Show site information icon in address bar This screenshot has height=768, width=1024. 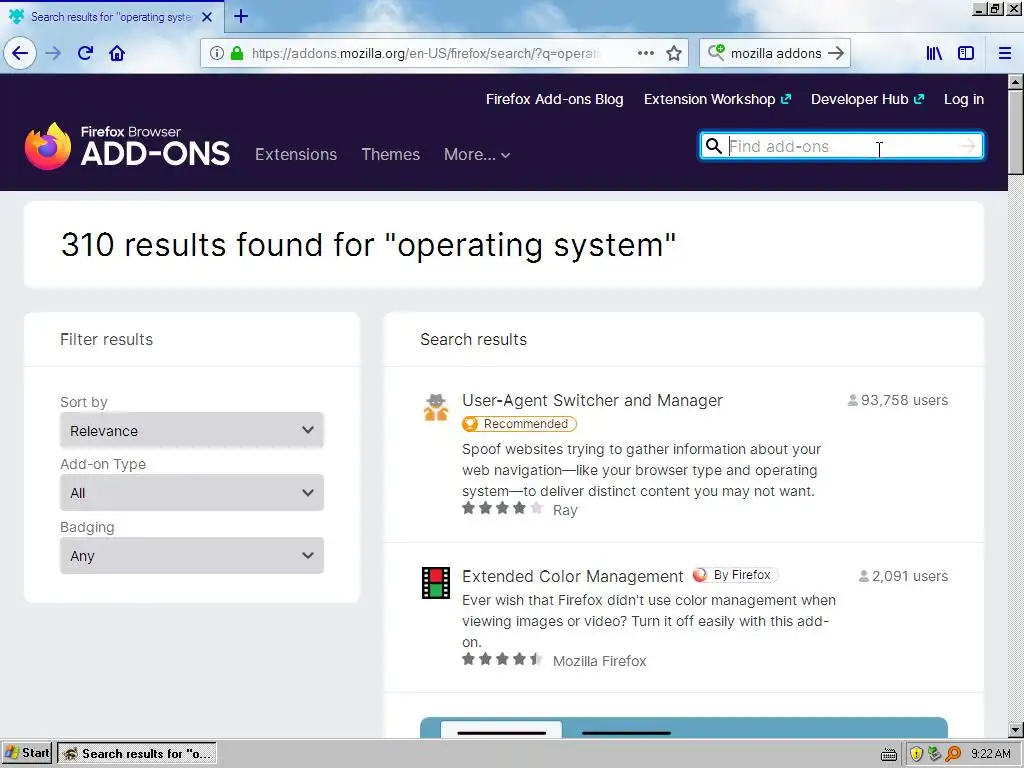click(217, 53)
